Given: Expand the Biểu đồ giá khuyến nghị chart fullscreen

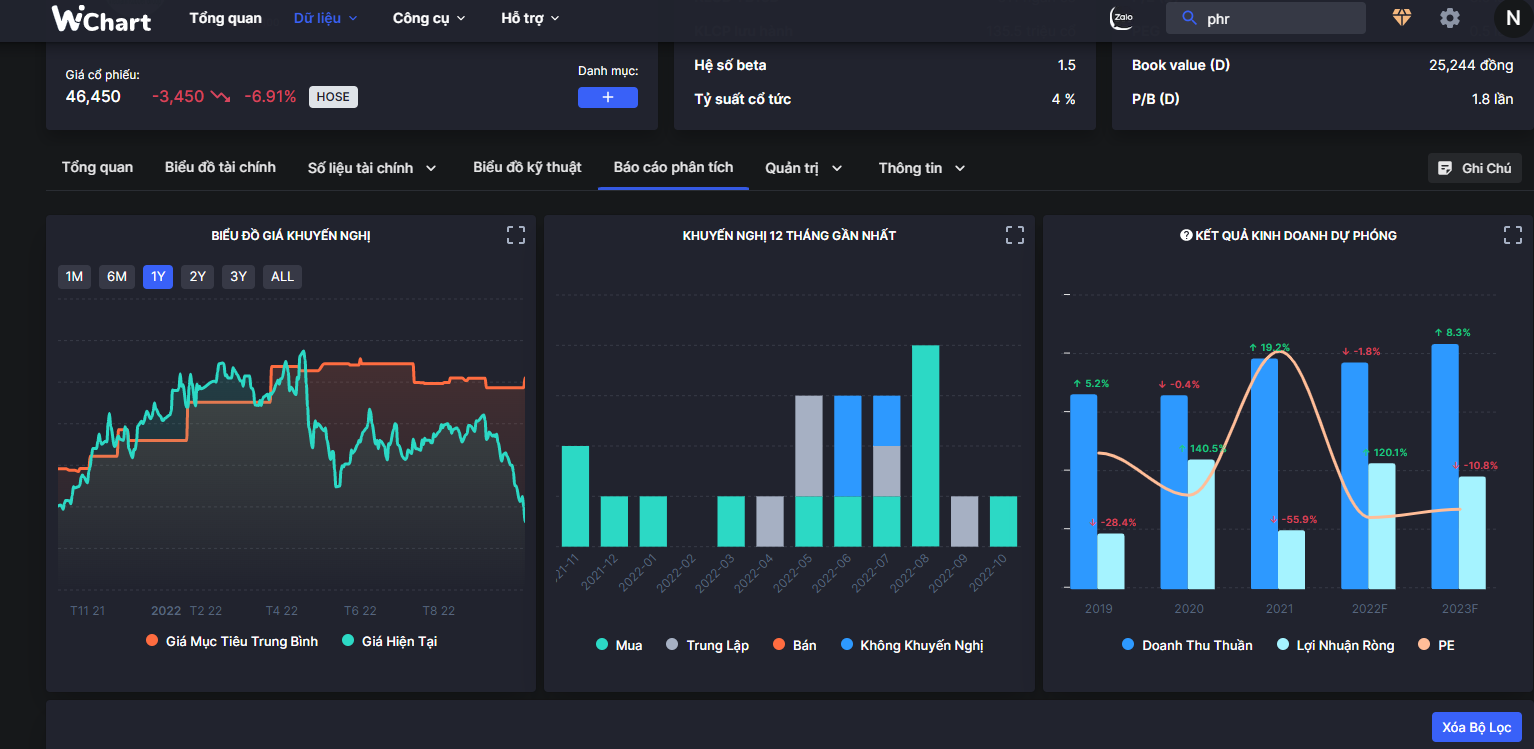Looking at the screenshot, I should [516, 235].
